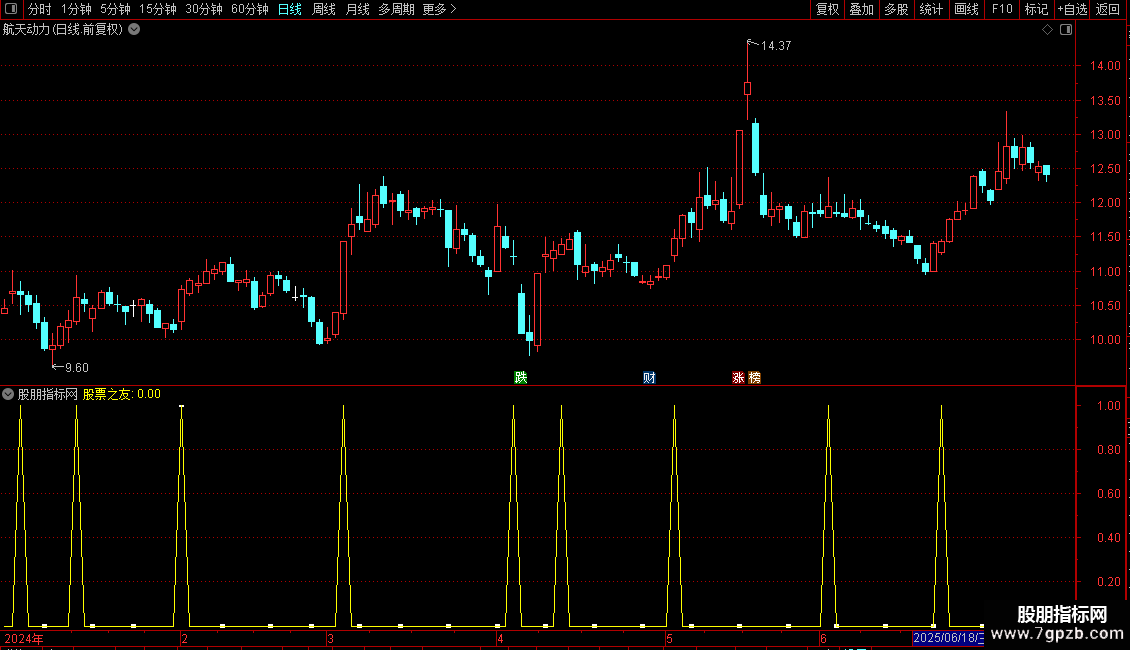Switch to the 周线 weekly chart
Screen dimensions: 1130x650
coord(324,9)
